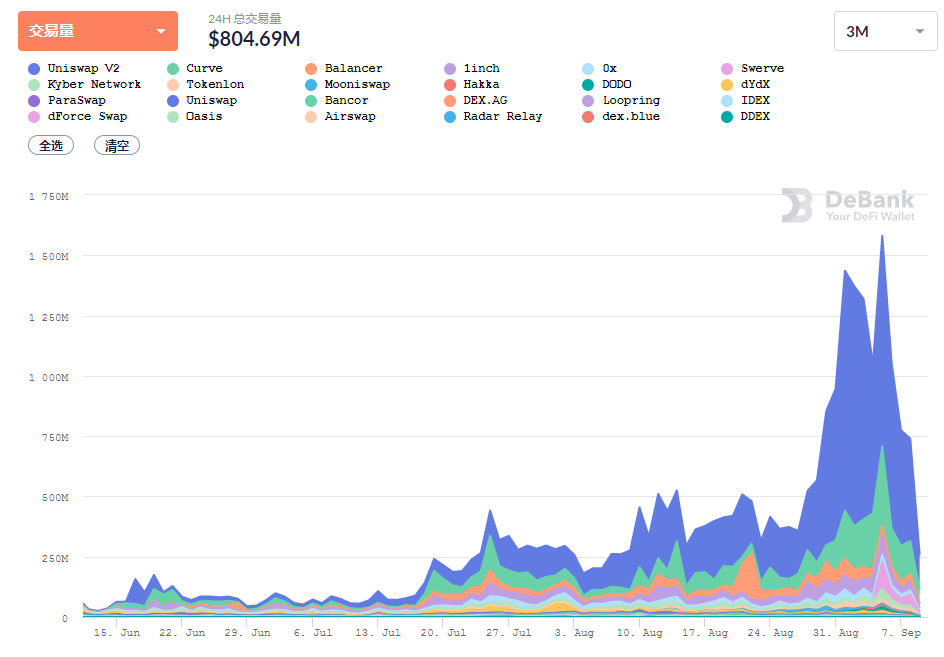The width and height of the screenshot is (944, 657).
Task: Click the arrow on the 3M selector
Action: click(920, 31)
